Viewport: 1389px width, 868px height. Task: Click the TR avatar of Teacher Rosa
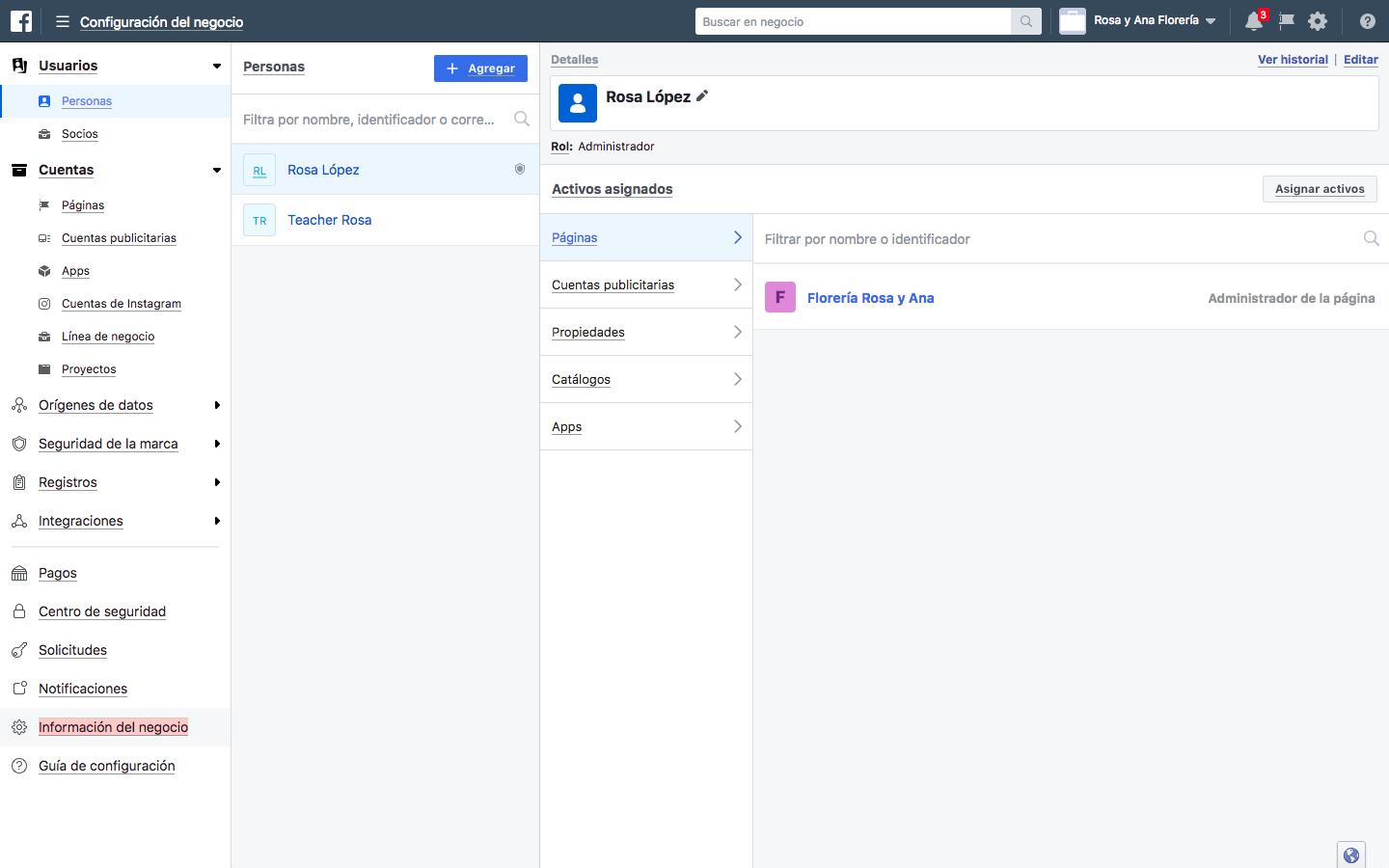point(259,220)
